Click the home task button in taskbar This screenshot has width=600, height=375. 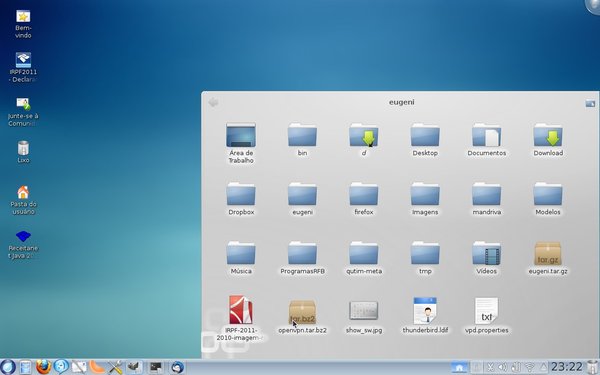tap(459, 367)
